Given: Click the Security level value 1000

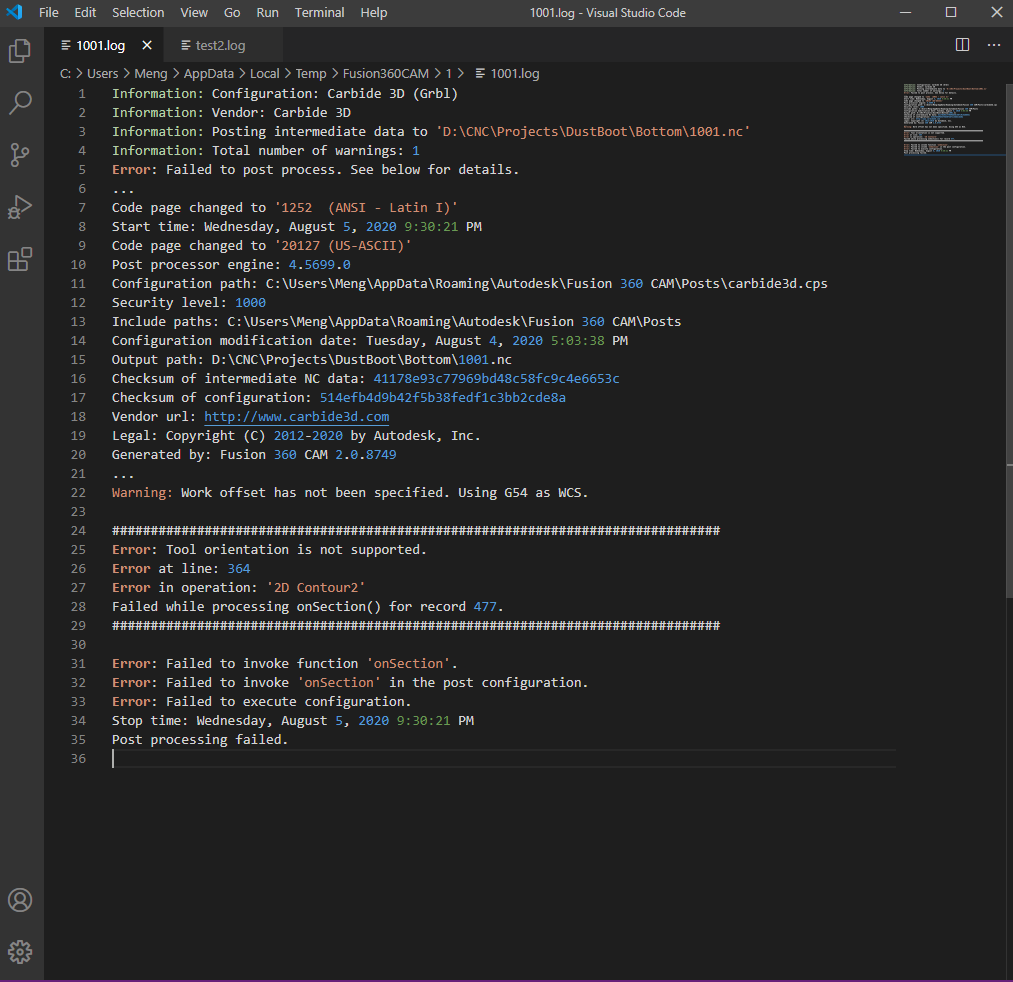Looking at the screenshot, I should (x=250, y=303).
